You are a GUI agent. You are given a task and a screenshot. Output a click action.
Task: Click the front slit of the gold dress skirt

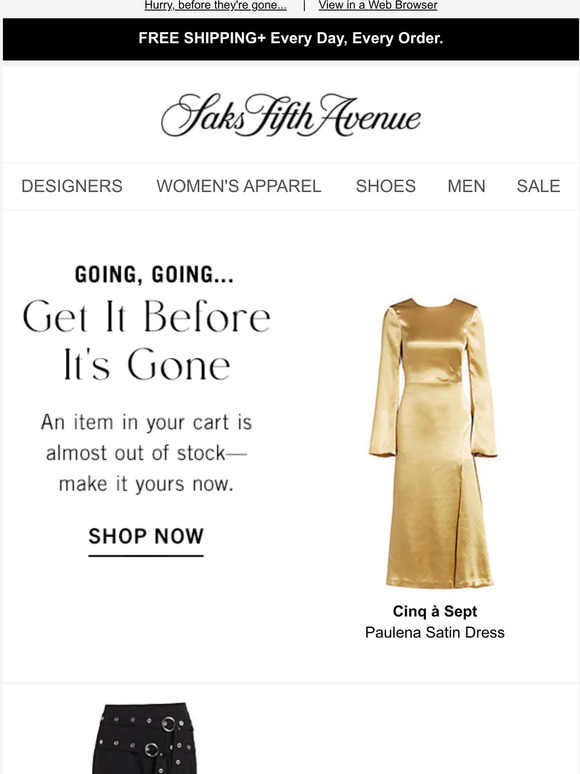[x=459, y=523]
